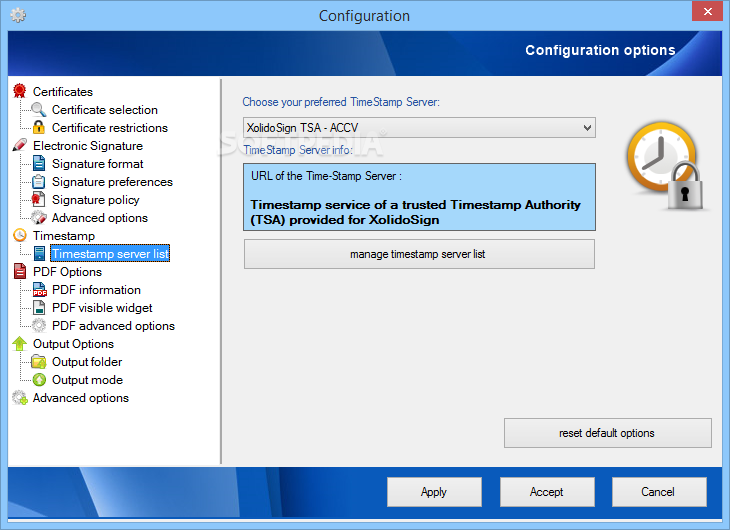Open the Output folder page

(87, 362)
